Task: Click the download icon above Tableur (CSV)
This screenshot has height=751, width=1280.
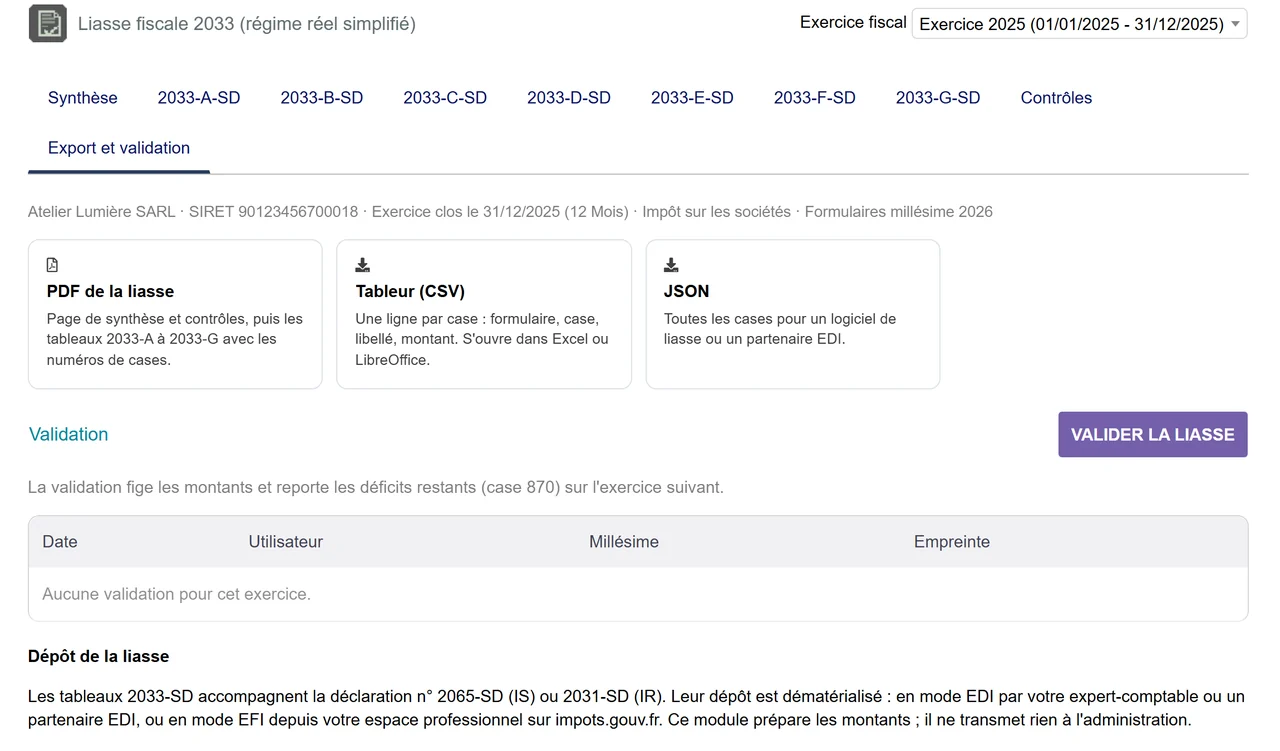Action: (x=363, y=265)
